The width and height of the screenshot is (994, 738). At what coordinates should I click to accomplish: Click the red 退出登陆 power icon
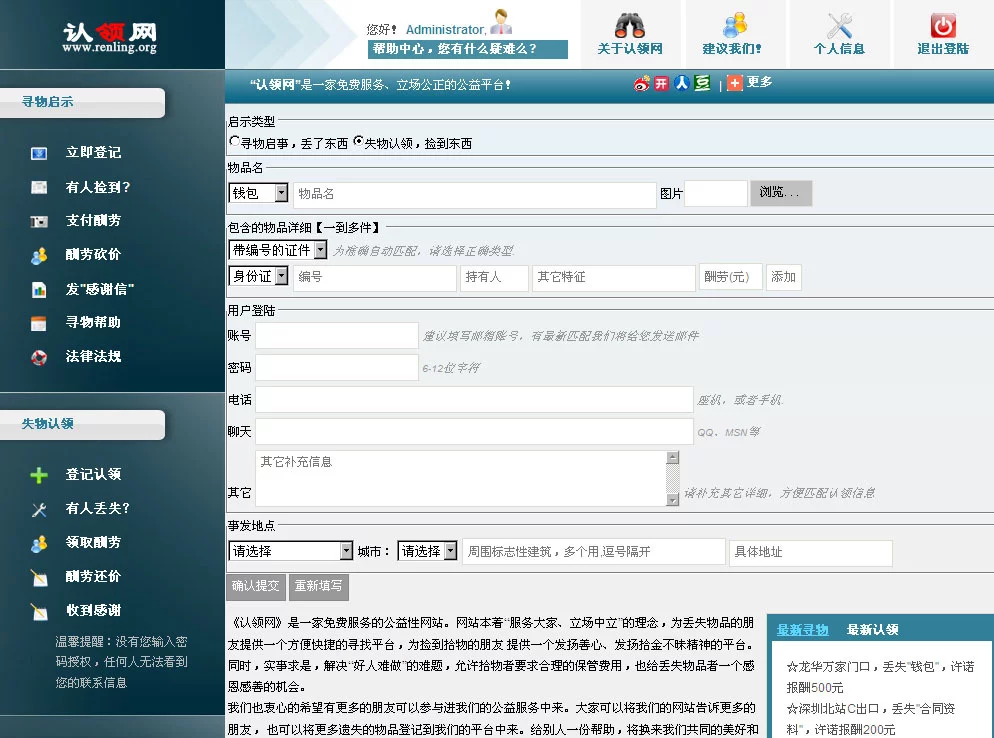942,25
